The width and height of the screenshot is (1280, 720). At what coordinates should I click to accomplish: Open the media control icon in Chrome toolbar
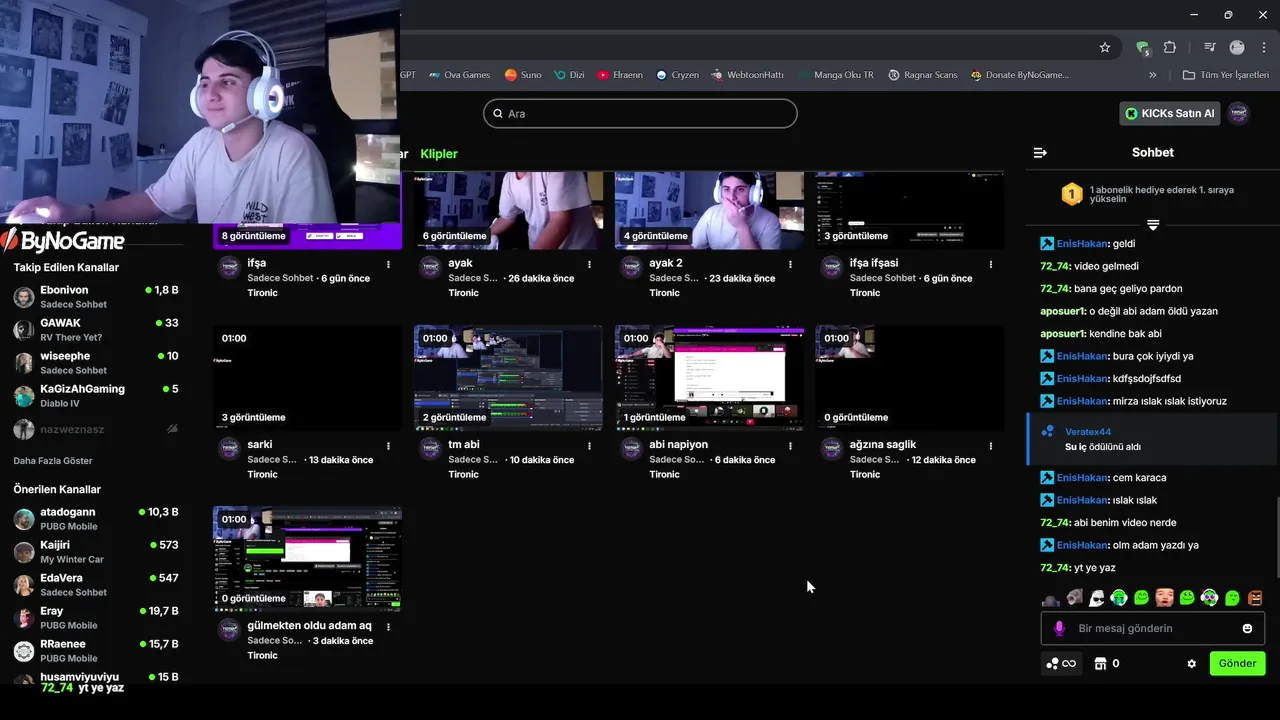pos(1209,47)
